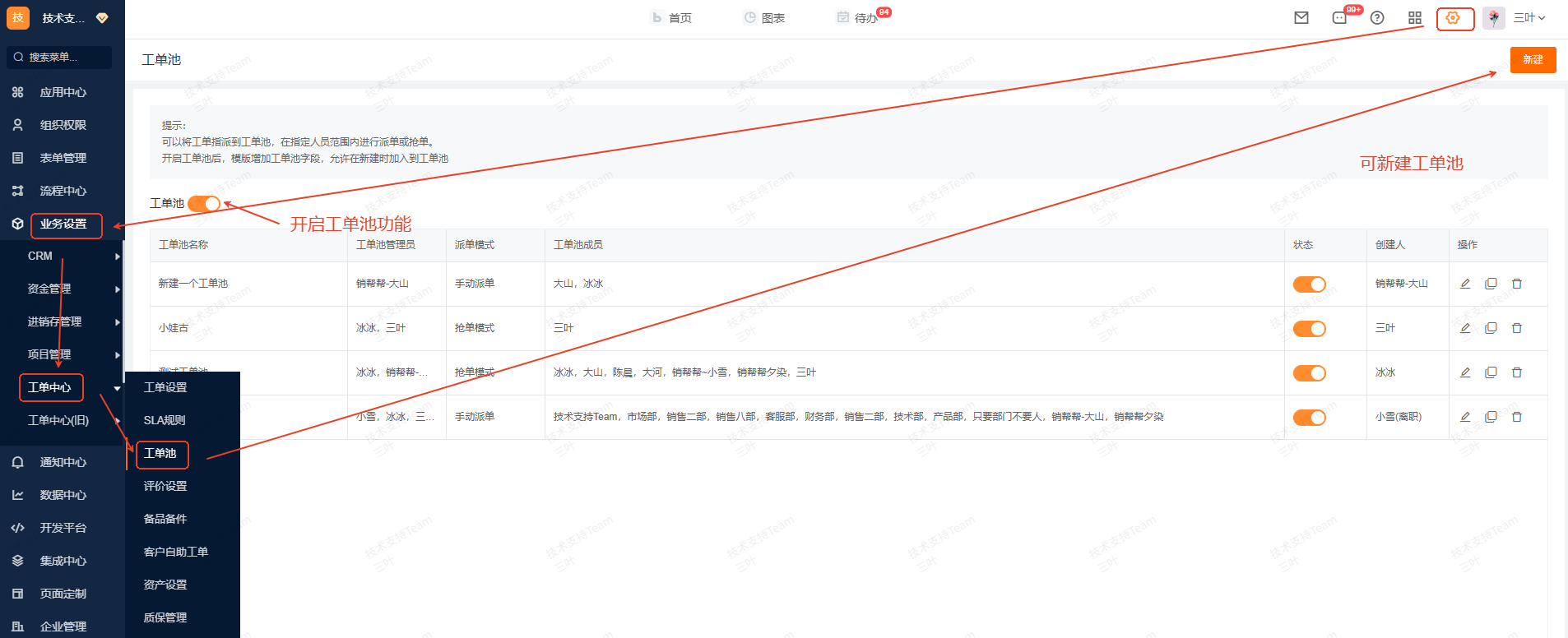1568x638 pixels.
Task: Open 评价设置 in the submenu
Action: tap(165, 486)
